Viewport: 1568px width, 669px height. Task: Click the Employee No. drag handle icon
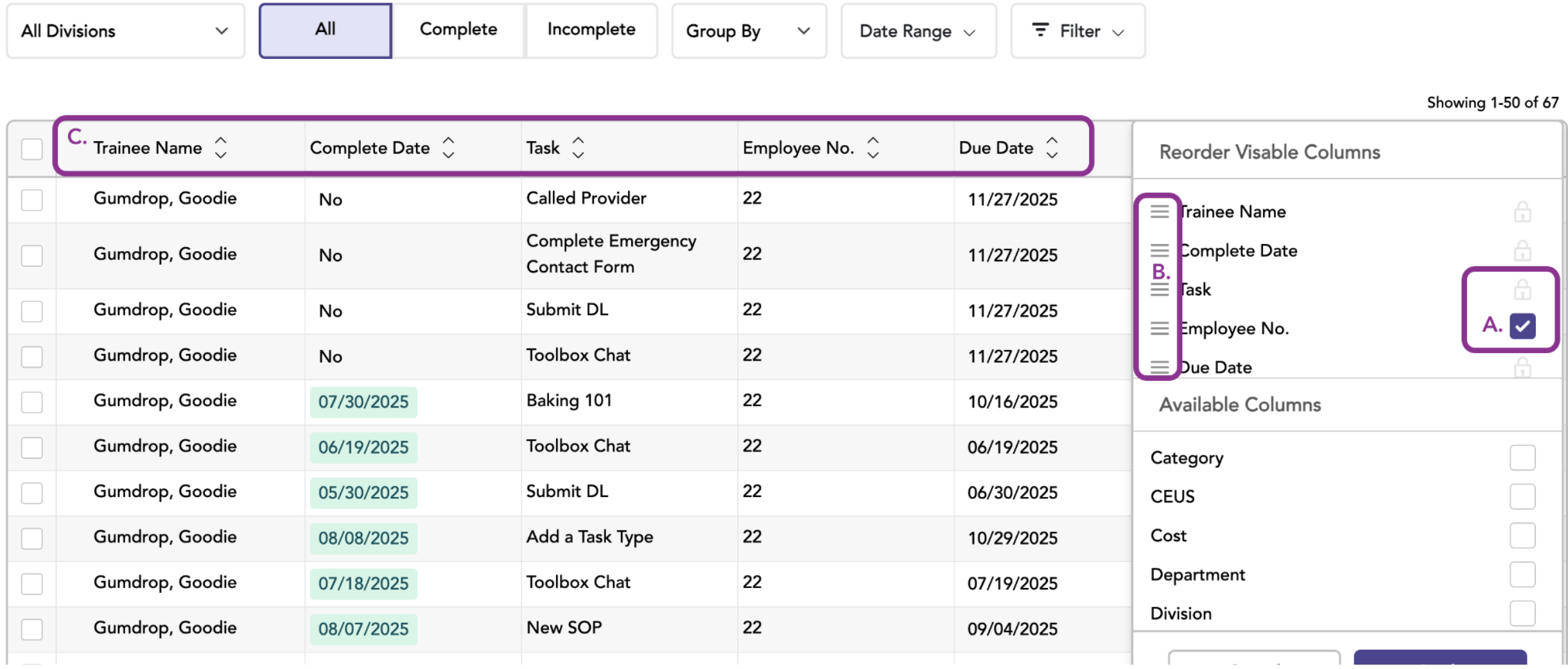[1160, 328]
